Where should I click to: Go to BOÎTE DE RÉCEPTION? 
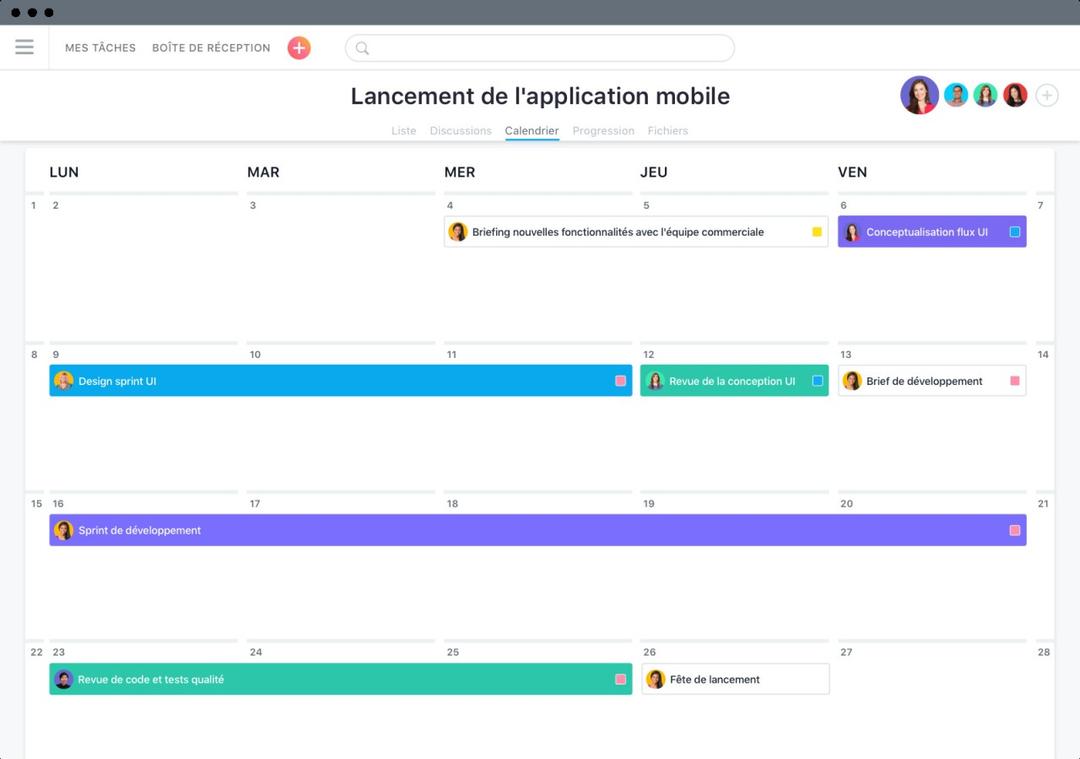pos(210,47)
